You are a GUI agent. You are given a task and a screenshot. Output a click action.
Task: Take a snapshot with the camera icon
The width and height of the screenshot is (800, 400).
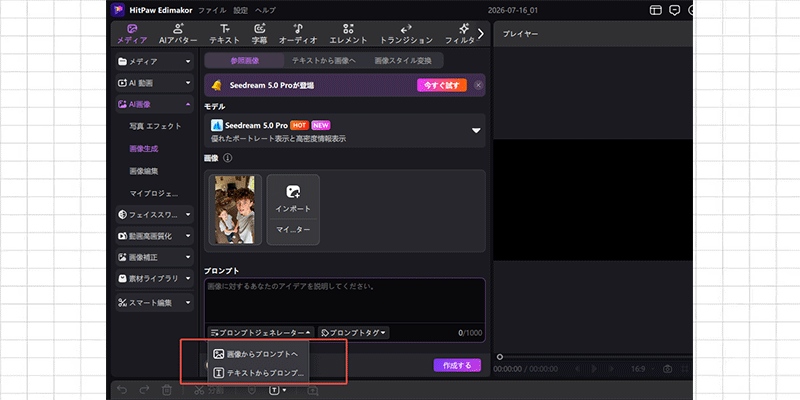coord(667,369)
